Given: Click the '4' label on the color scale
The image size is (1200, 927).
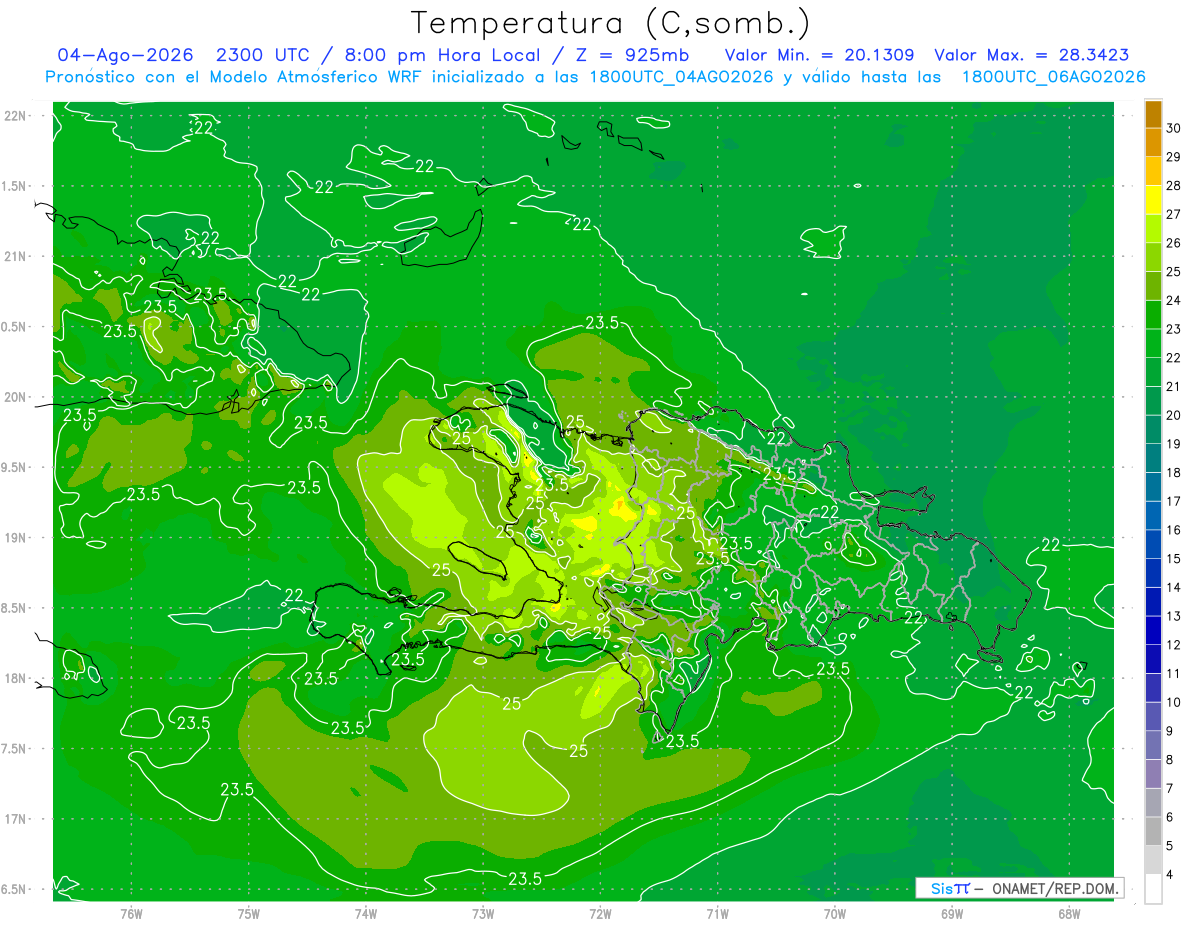Looking at the screenshot, I should (1170, 874).
